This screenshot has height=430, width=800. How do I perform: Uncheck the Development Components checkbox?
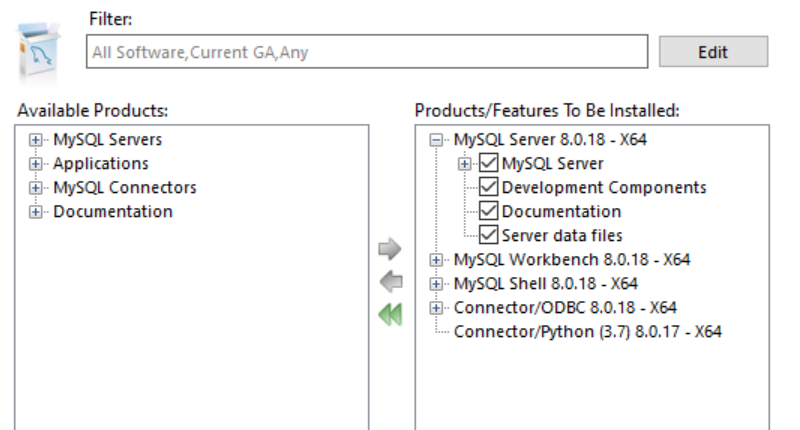(488, 187)
